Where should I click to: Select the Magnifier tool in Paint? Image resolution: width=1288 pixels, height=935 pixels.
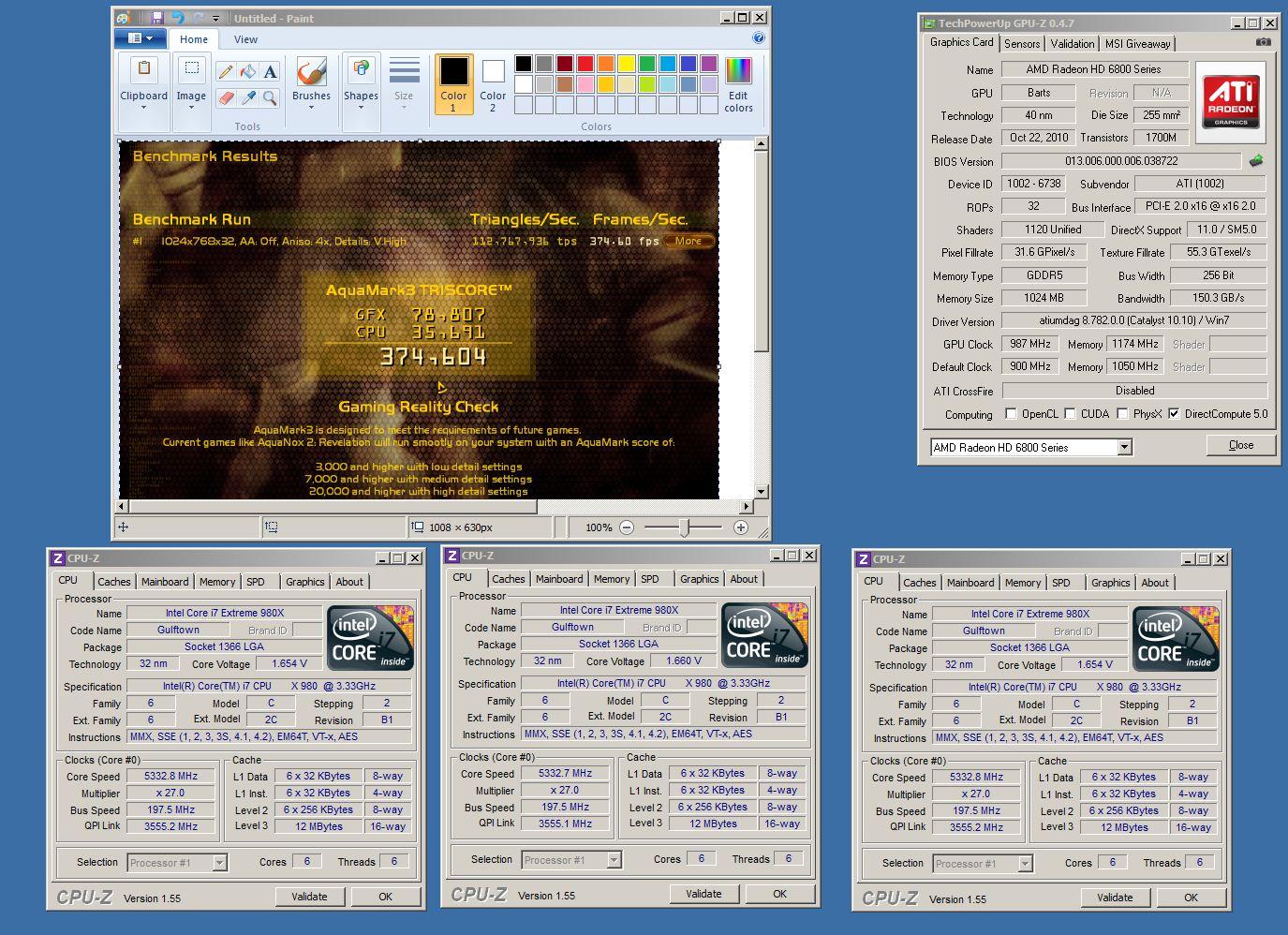click(270, 97)
